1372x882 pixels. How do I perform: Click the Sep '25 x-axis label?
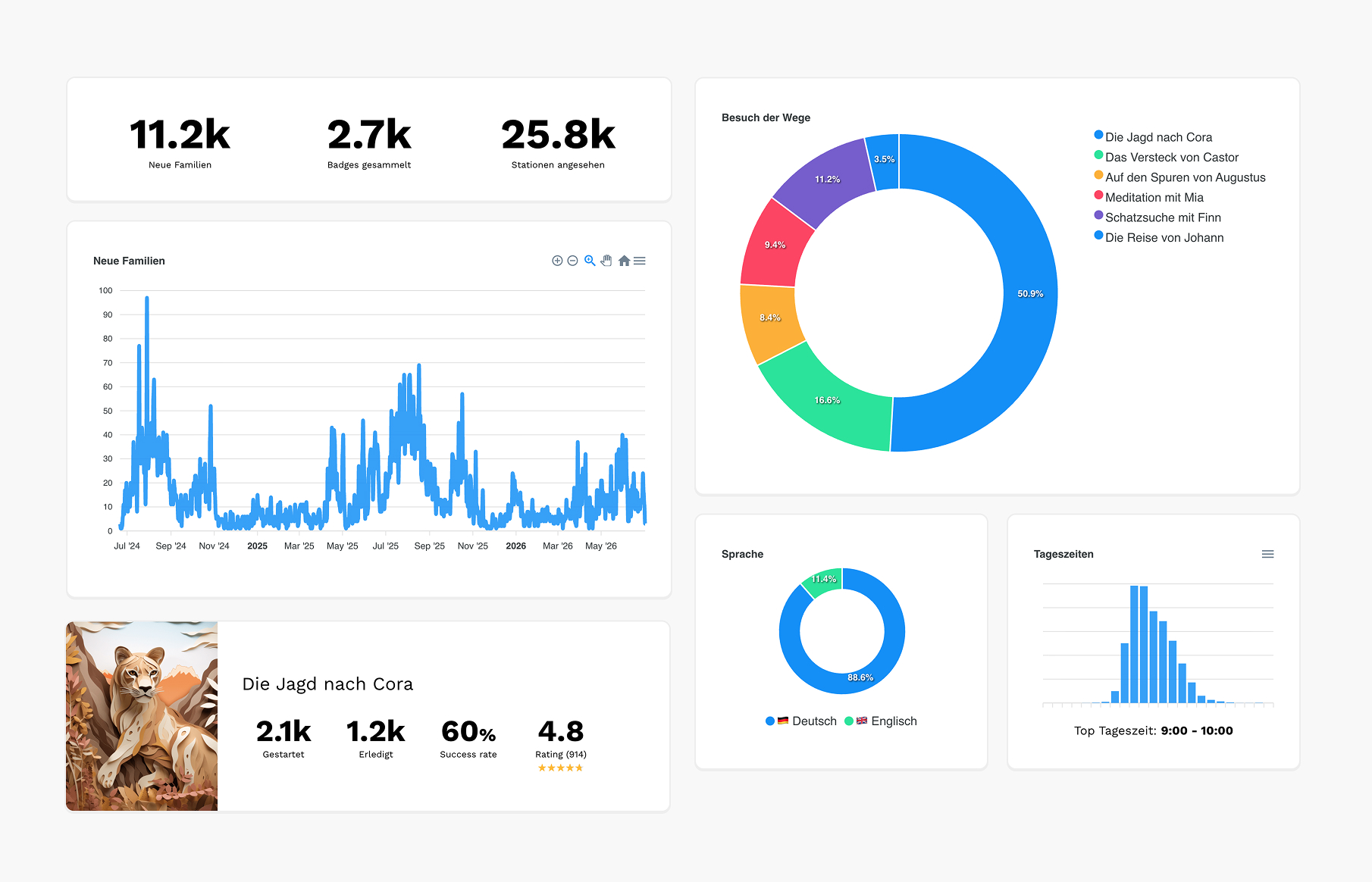pos(429,546)
